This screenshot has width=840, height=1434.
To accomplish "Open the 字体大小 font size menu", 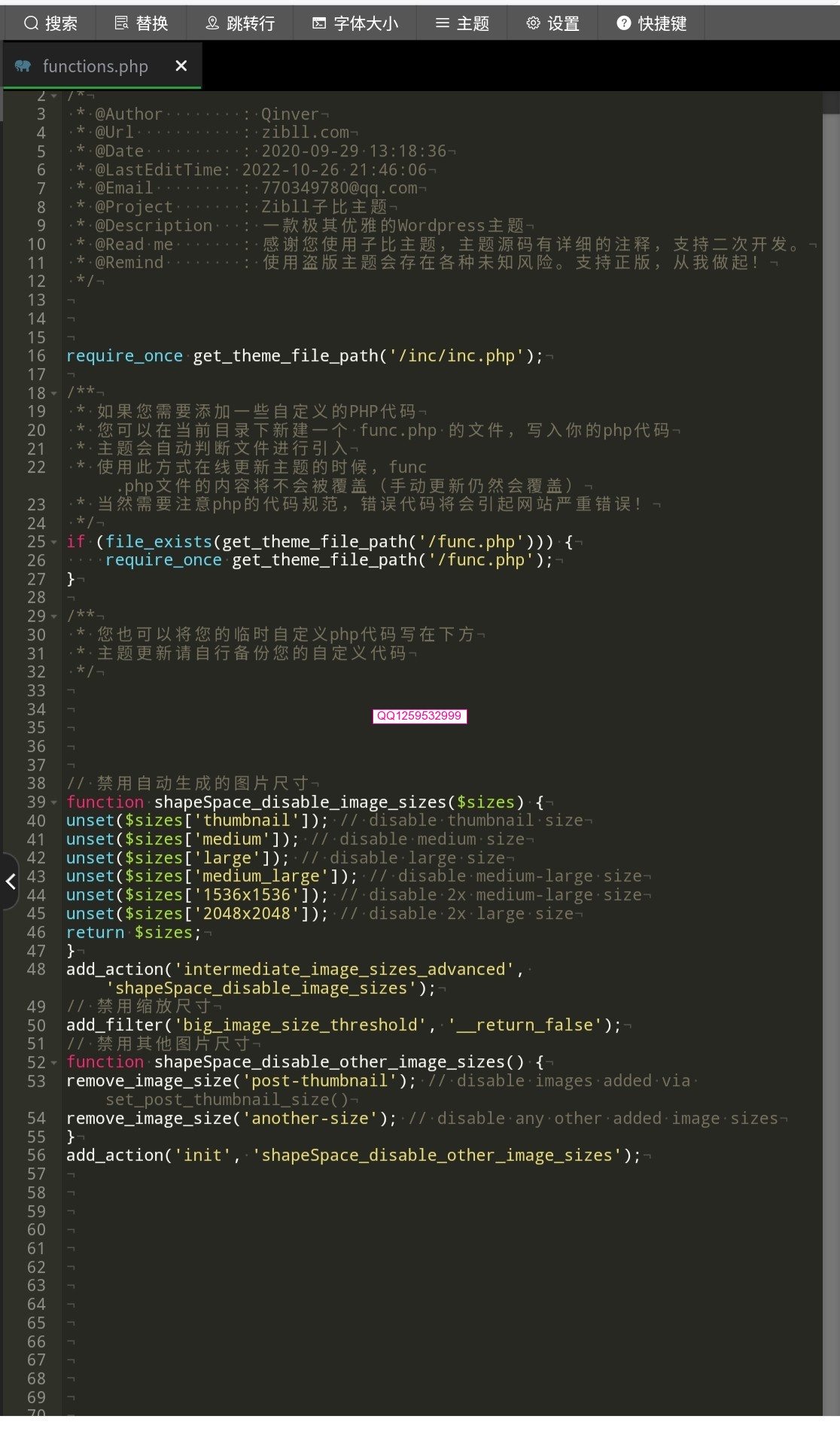I will (x=355, y=23).
